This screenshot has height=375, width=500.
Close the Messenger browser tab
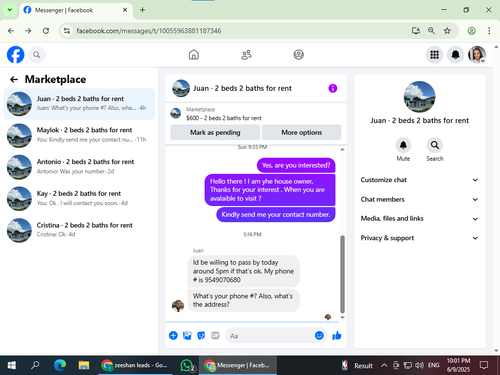(125, 10)
